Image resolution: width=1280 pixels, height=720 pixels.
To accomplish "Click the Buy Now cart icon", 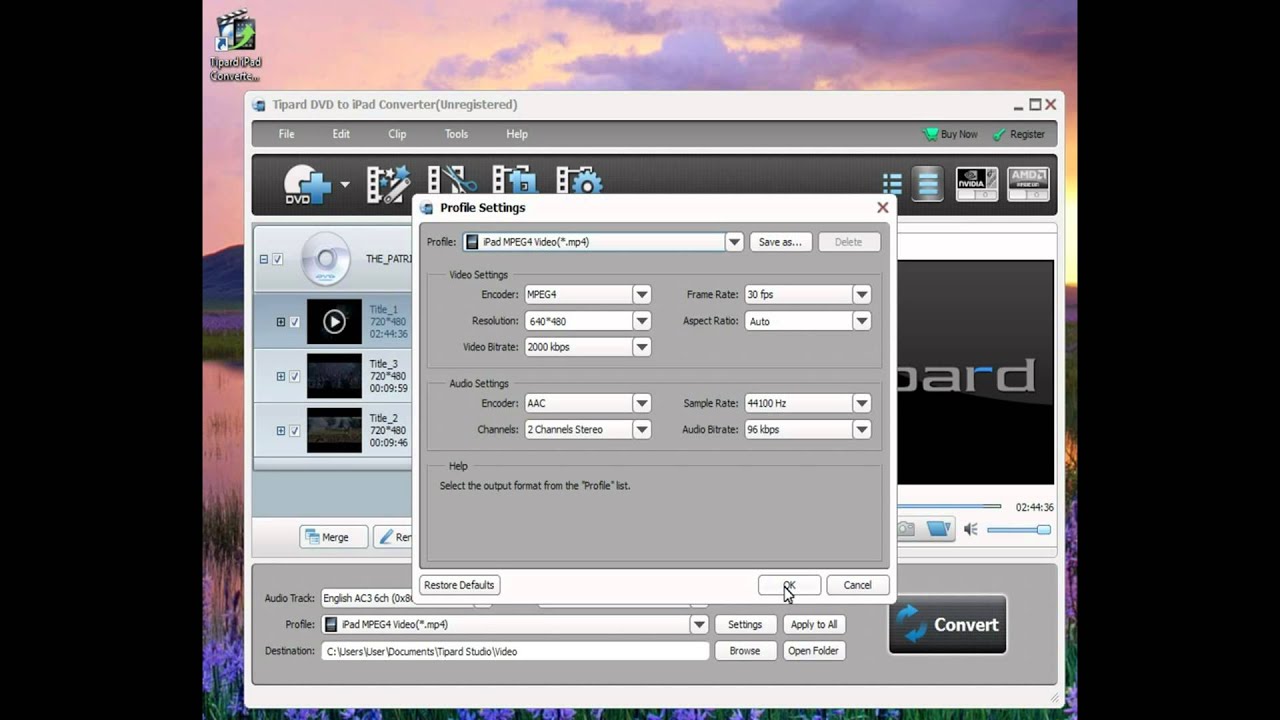I will pyautogui.click(x=930, y=134).
